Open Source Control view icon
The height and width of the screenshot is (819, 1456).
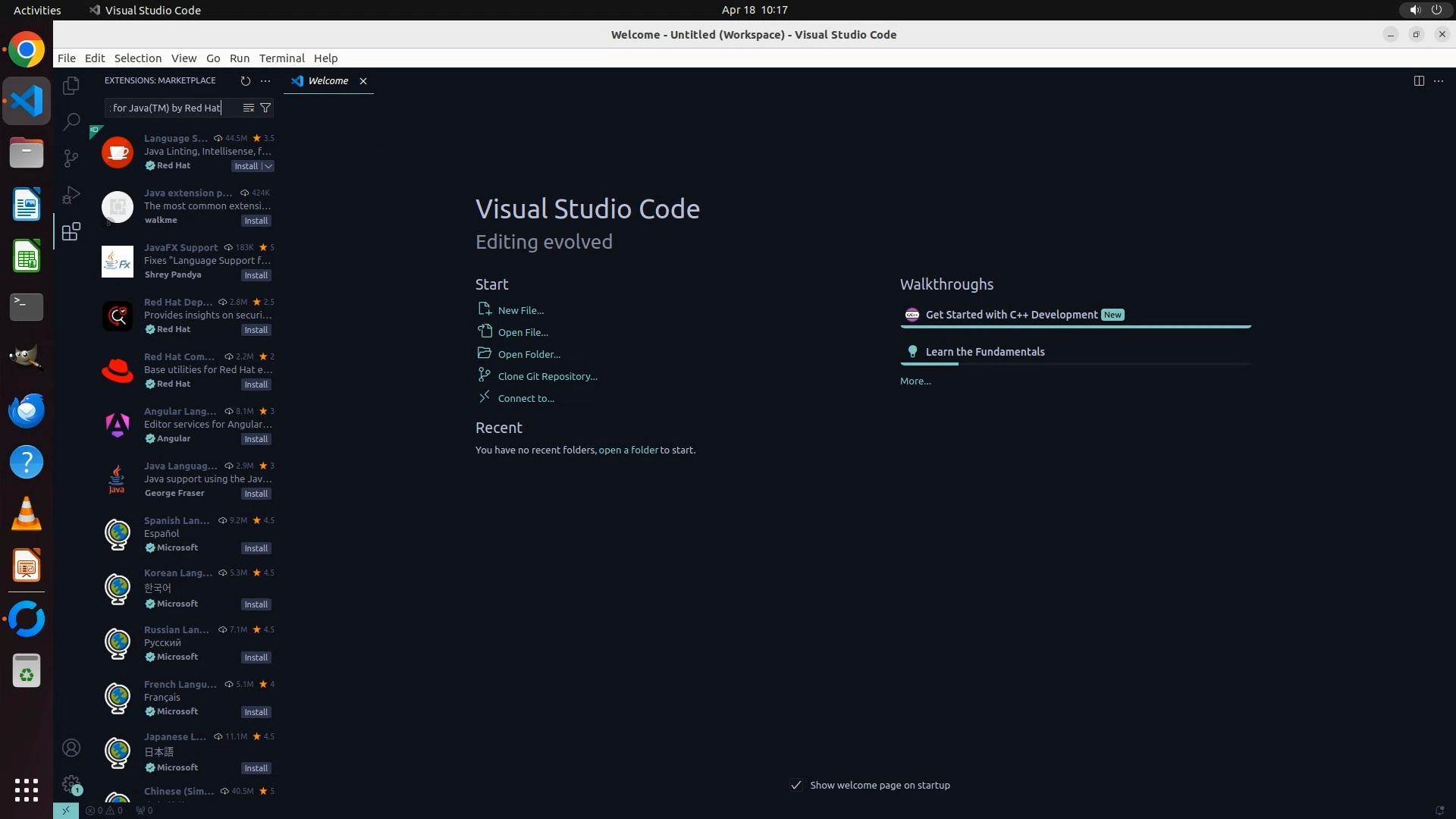tap(71, 158)
